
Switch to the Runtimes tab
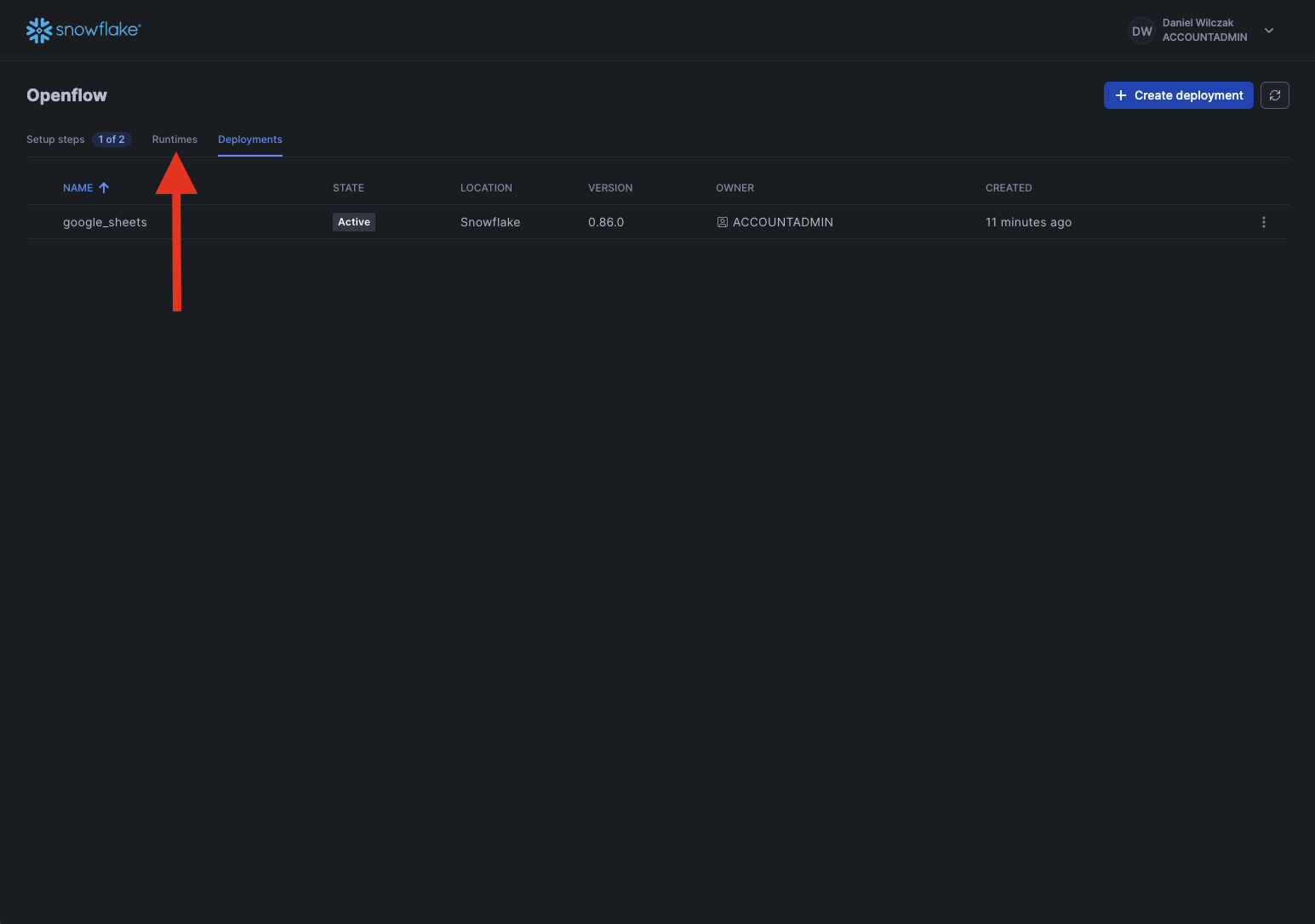[x=174, y=140]
